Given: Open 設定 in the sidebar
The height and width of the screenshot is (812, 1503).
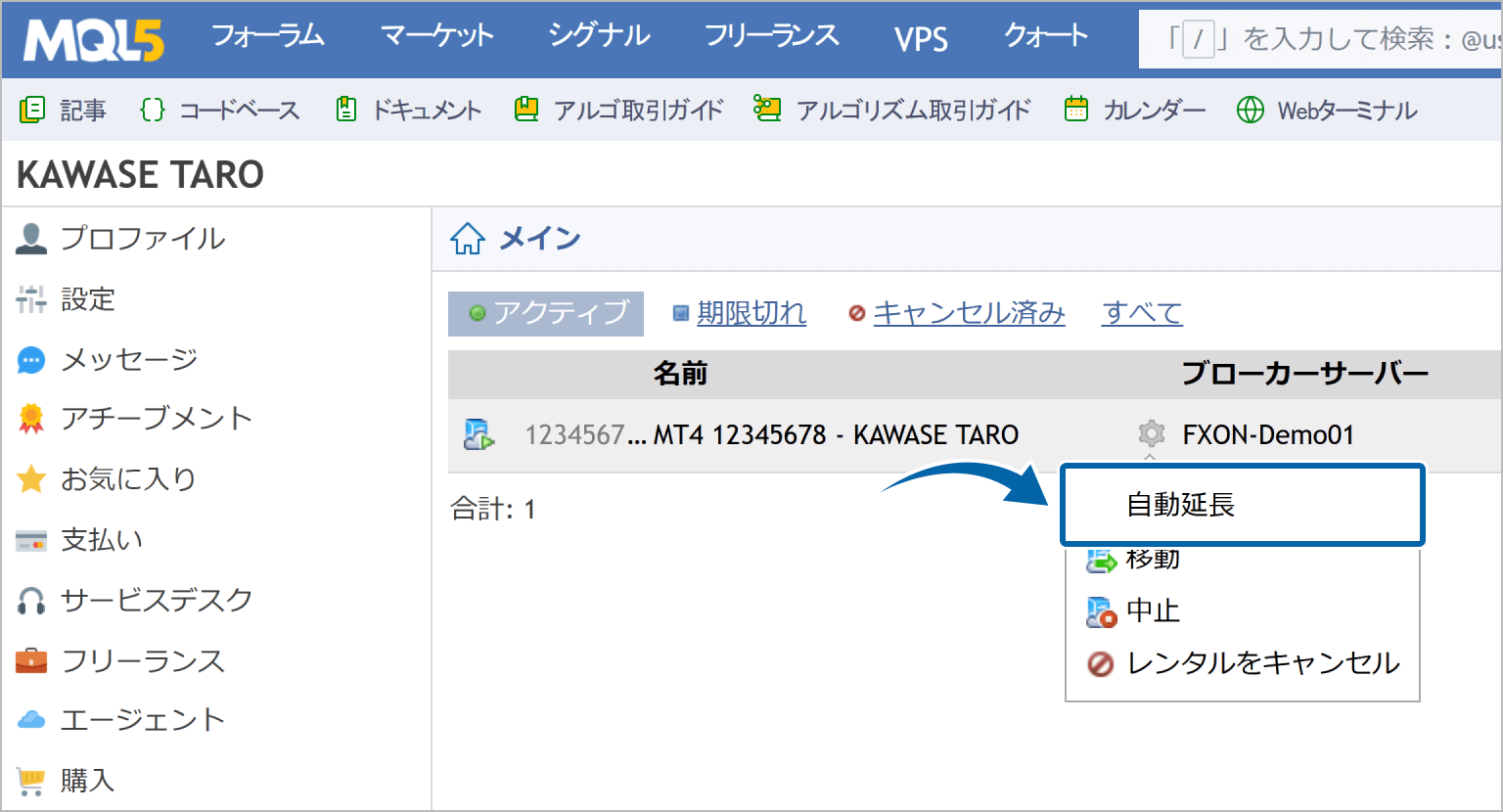Looking at the screenshot, I should (x=88, y=299).
